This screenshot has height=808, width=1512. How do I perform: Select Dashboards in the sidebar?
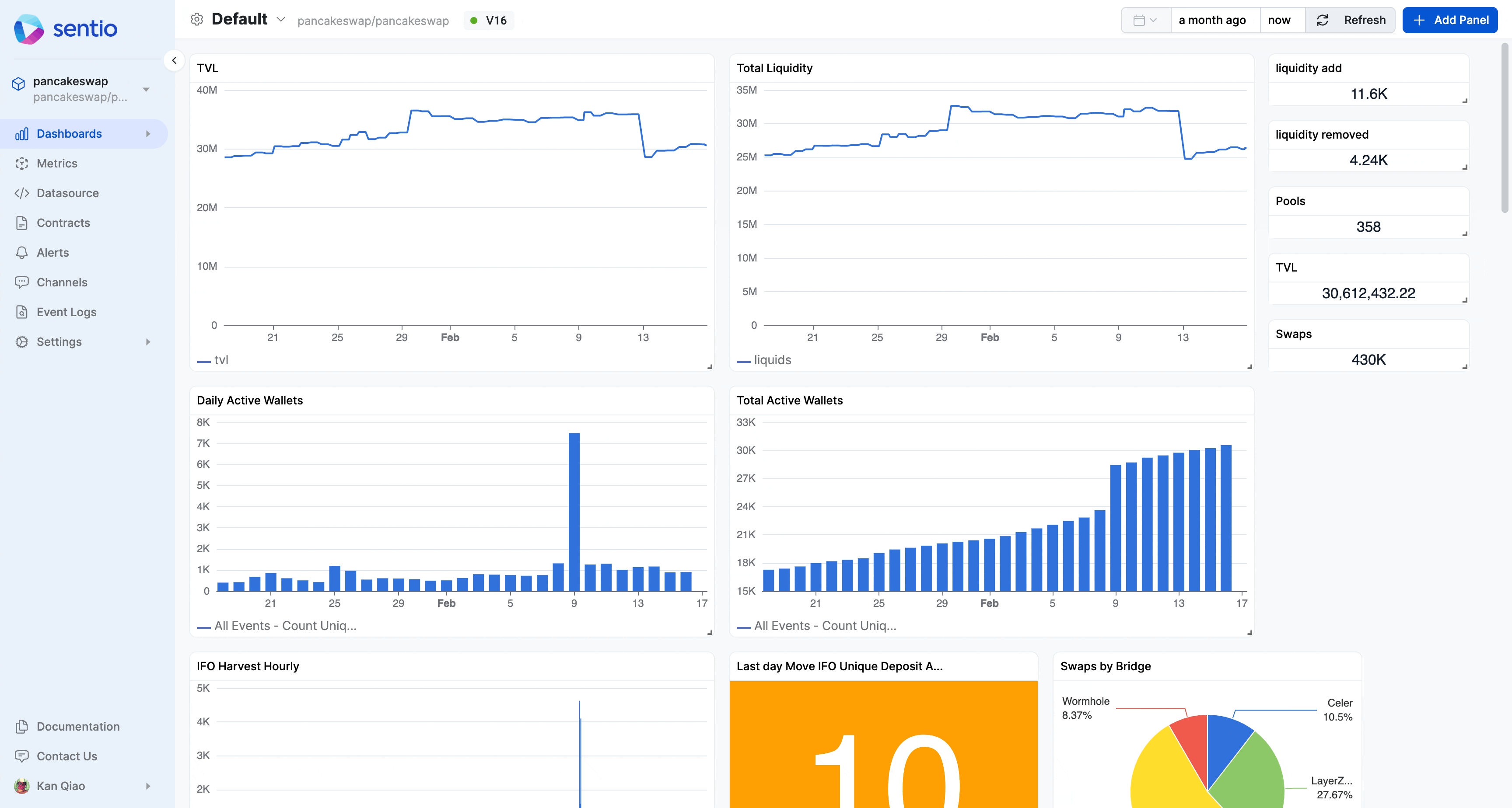click(69, 134)
